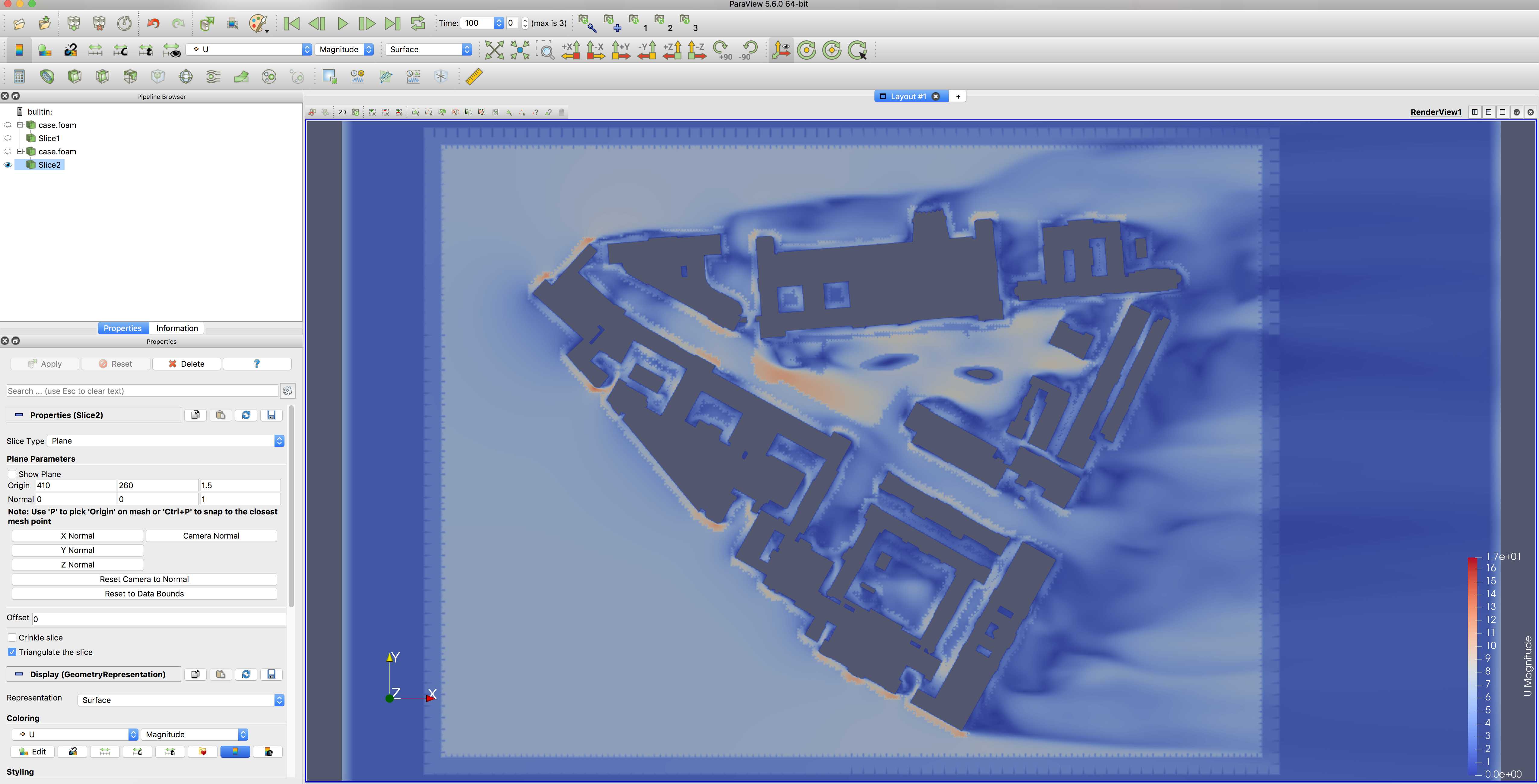Open the color palette loader icon
Viewport: 1539px width, 784px height.
(x=258, y=23)
